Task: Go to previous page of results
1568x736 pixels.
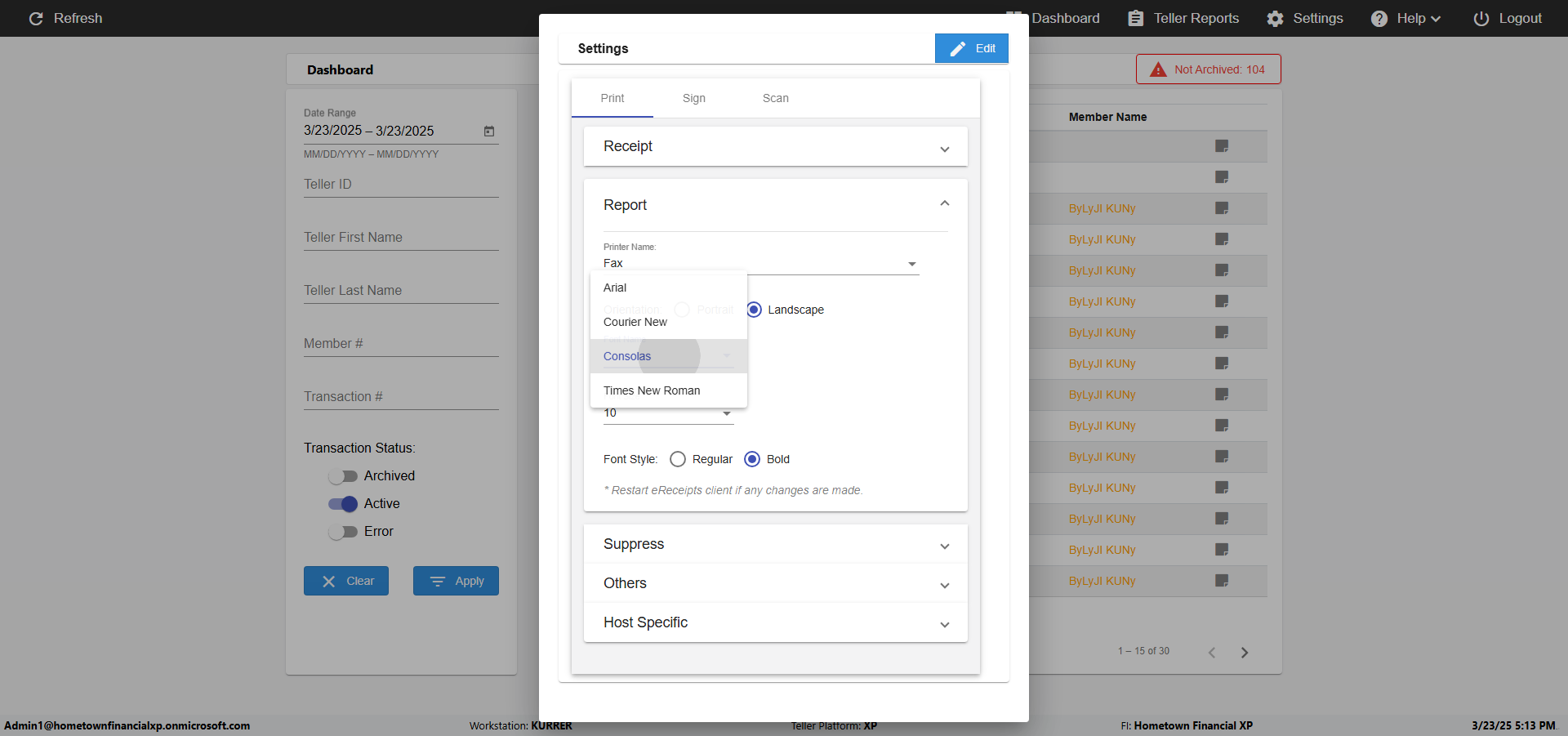Action: click(1212, 652)
